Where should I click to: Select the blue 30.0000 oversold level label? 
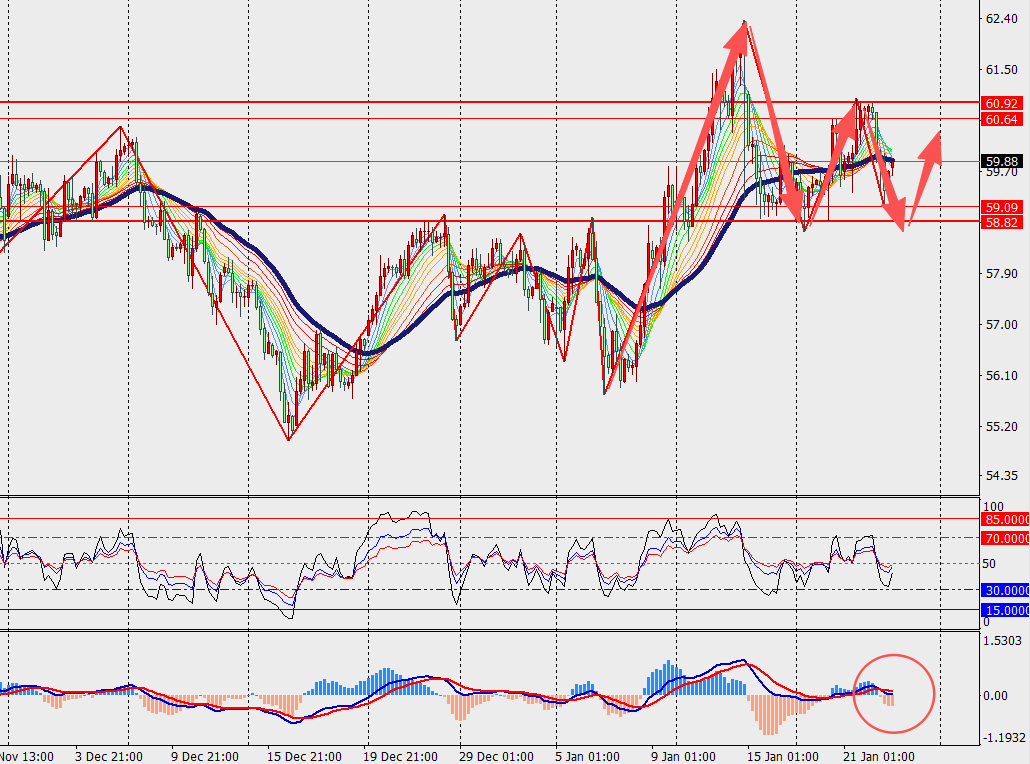coord(1006,590)
